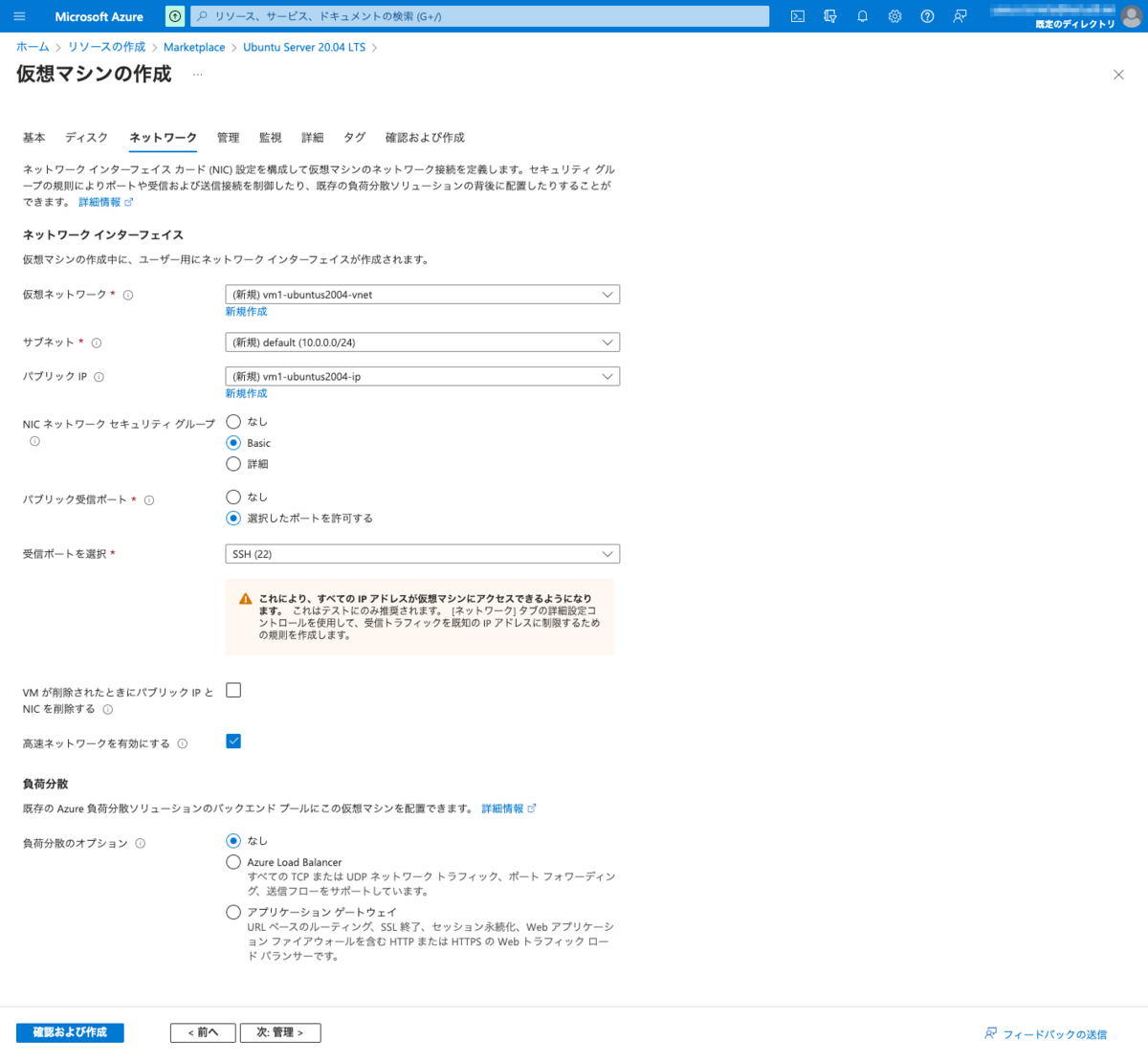Open portal settings gear
Viewport: 1148px width, 1063px height.
(894, 16)
